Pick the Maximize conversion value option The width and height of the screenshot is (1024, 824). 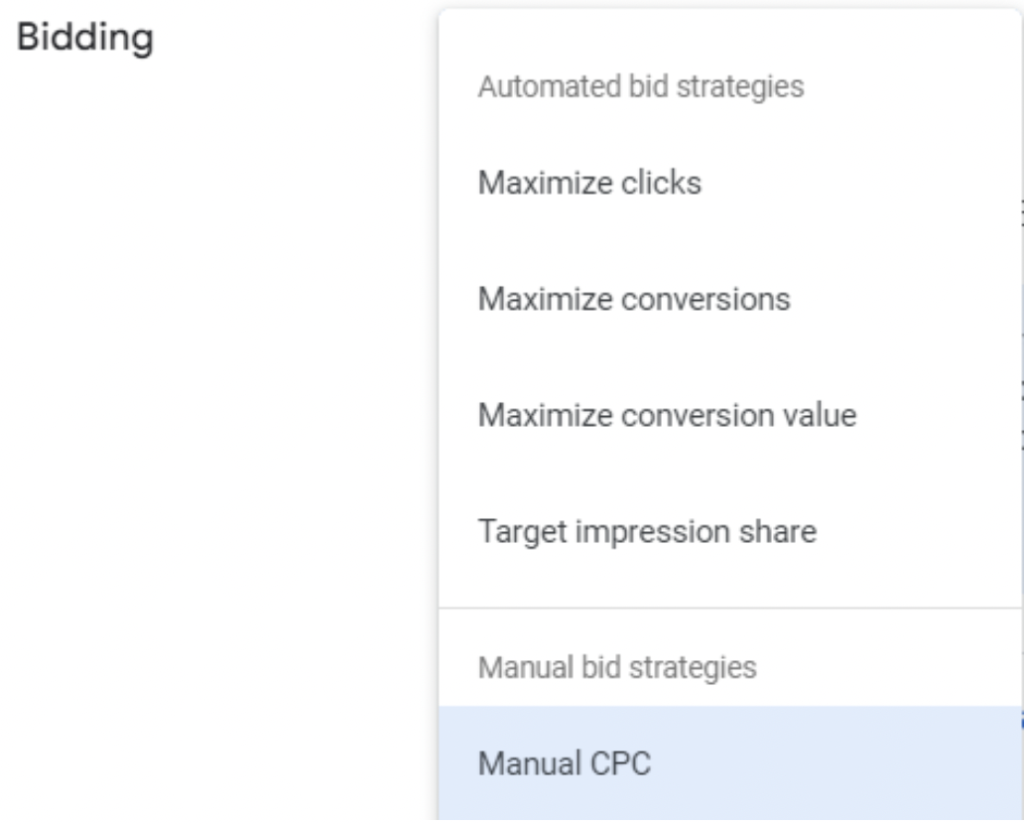pyautogui.click(x=667, y=415)
